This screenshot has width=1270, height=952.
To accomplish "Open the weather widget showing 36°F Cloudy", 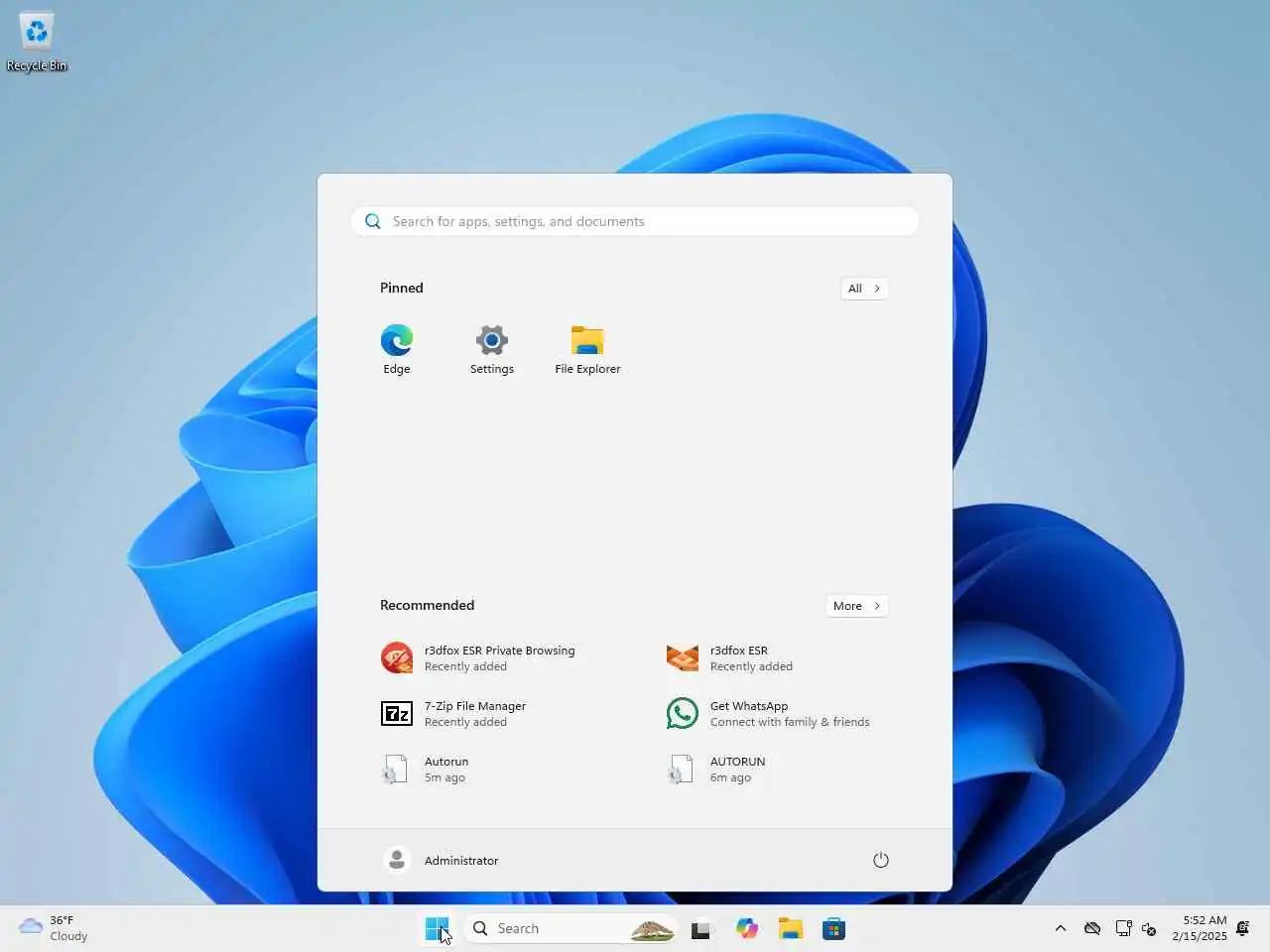I will pyautogui.click(x=55, y=929).
